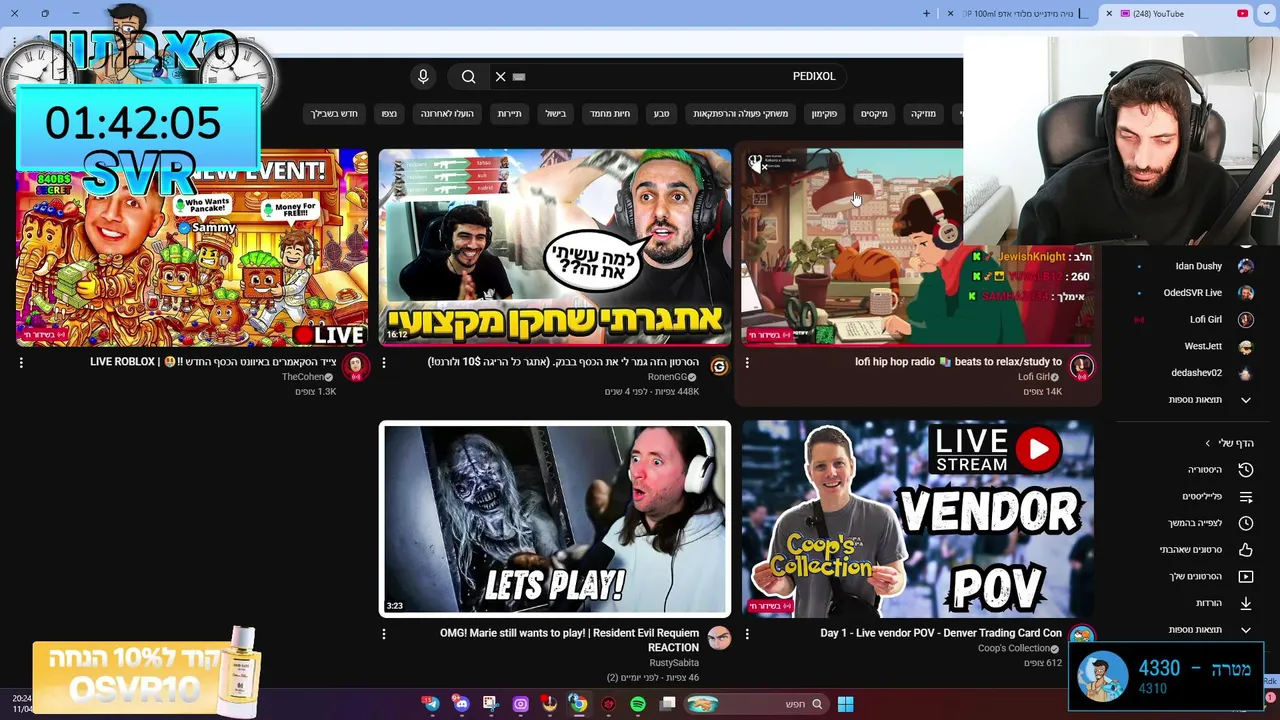Image resolution: width=1280 pixels, height=720 pixels.
Task: Select the משחקי פעולה והרפתקאות chip
Action: click(x=740, y=114)
